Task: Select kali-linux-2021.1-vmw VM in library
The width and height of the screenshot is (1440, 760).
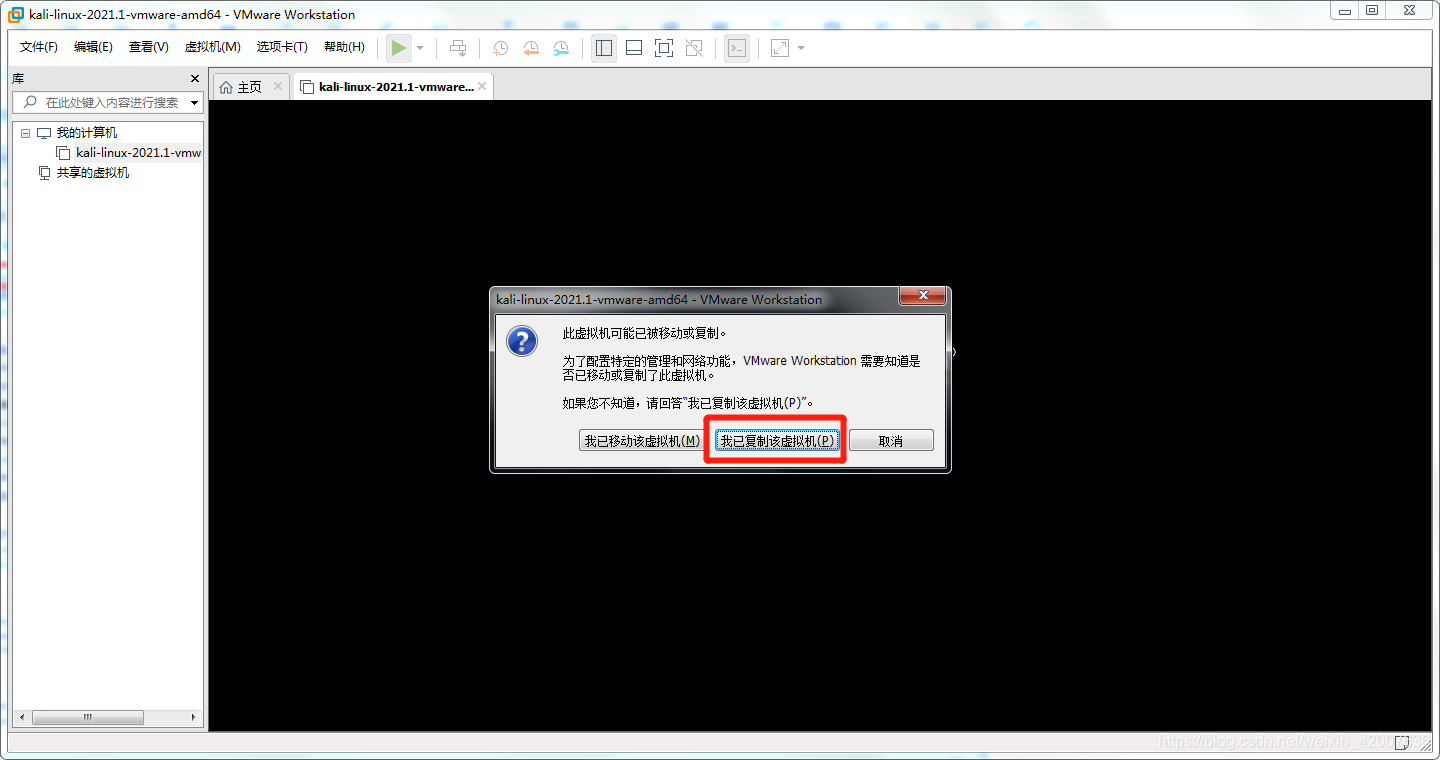Action: point(138,153)
